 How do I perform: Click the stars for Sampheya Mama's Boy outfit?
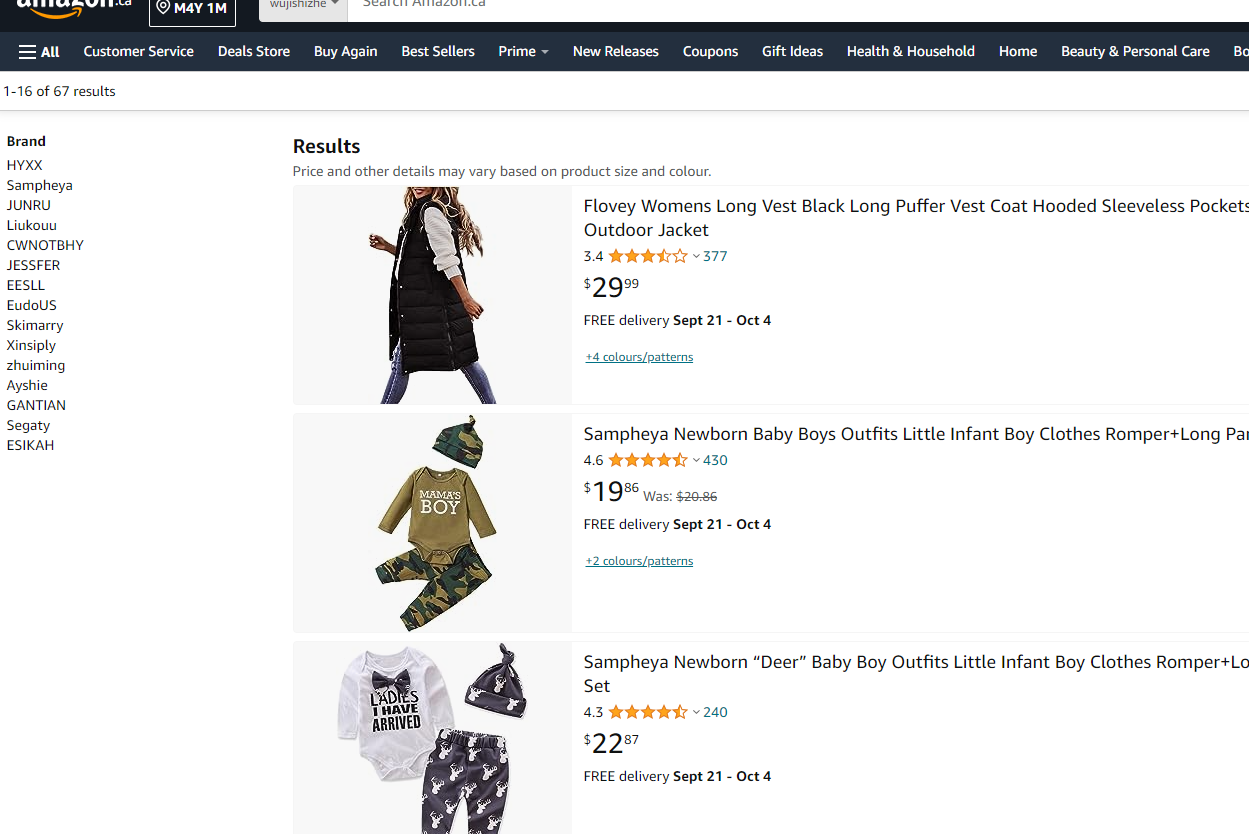click(648, 460)
